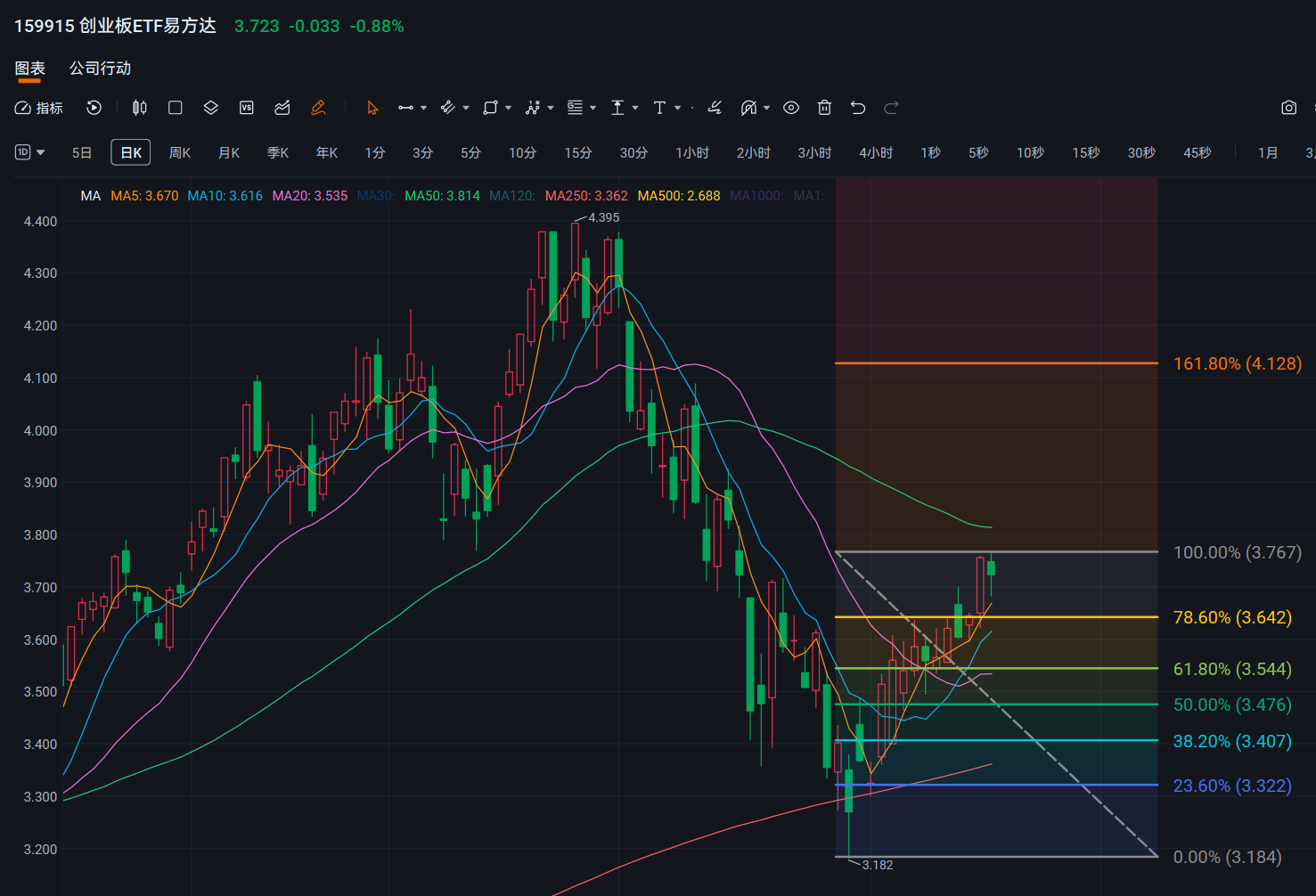The width and height of the screenshot is (1316, 896).
Task: Choose the 15秒 seconds interval
Action: pos(1086,152)
